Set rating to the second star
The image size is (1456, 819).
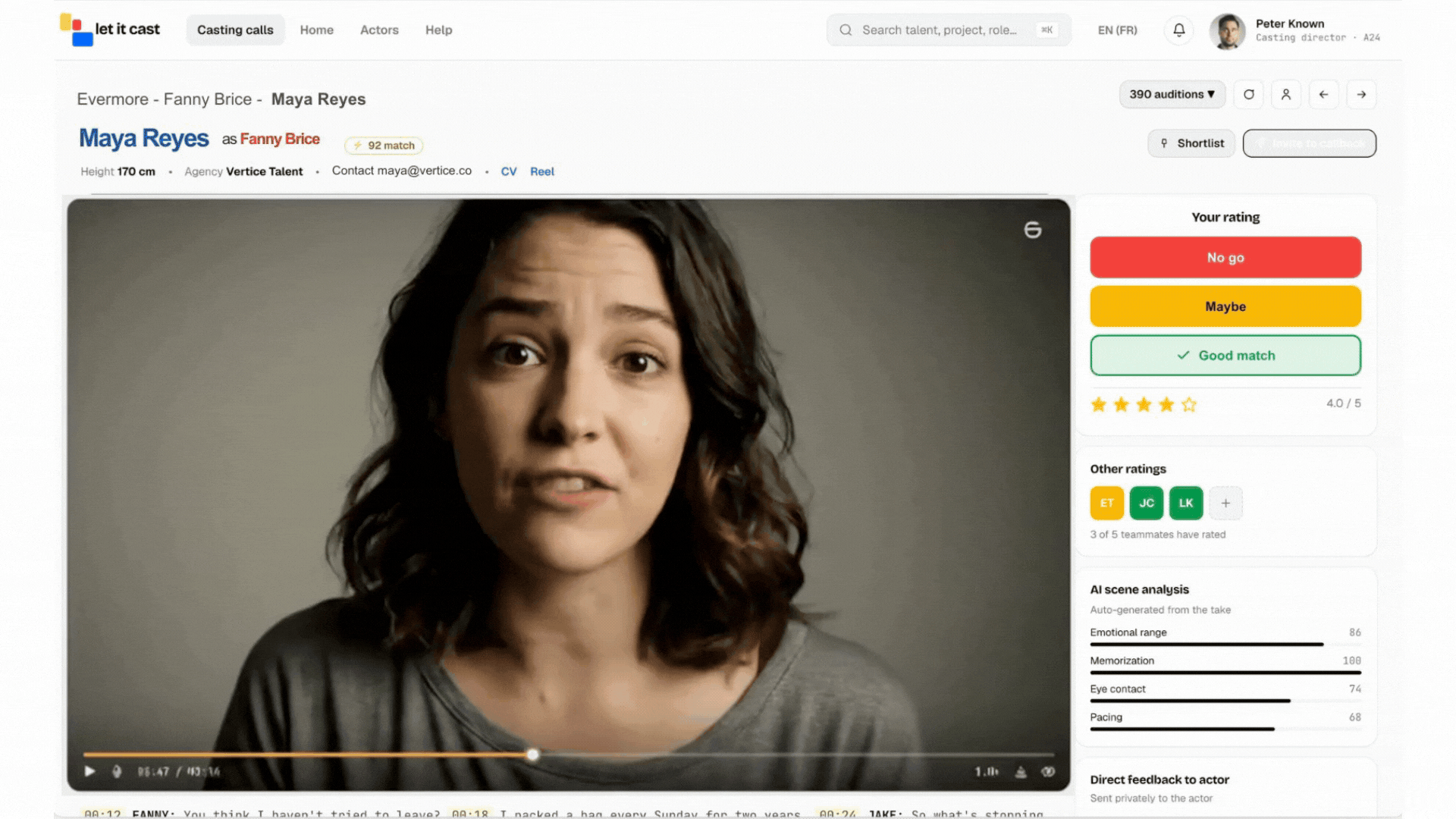pos(1121,405)
